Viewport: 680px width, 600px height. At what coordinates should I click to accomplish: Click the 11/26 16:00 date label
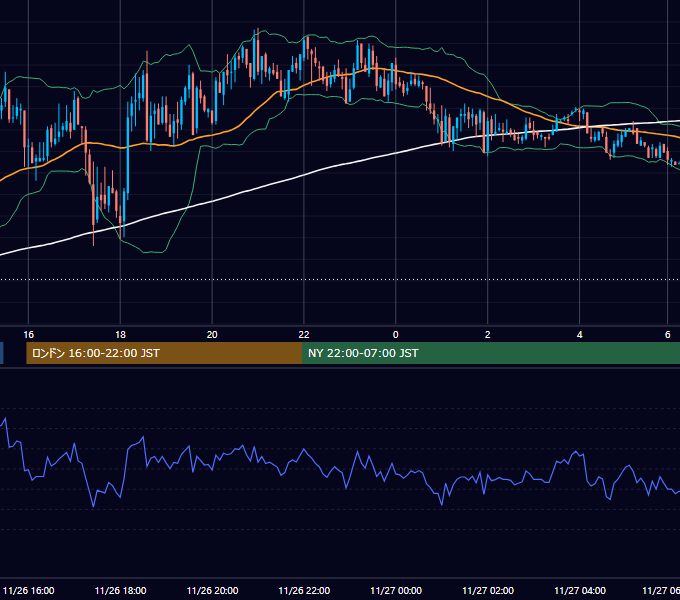[29, 590]
